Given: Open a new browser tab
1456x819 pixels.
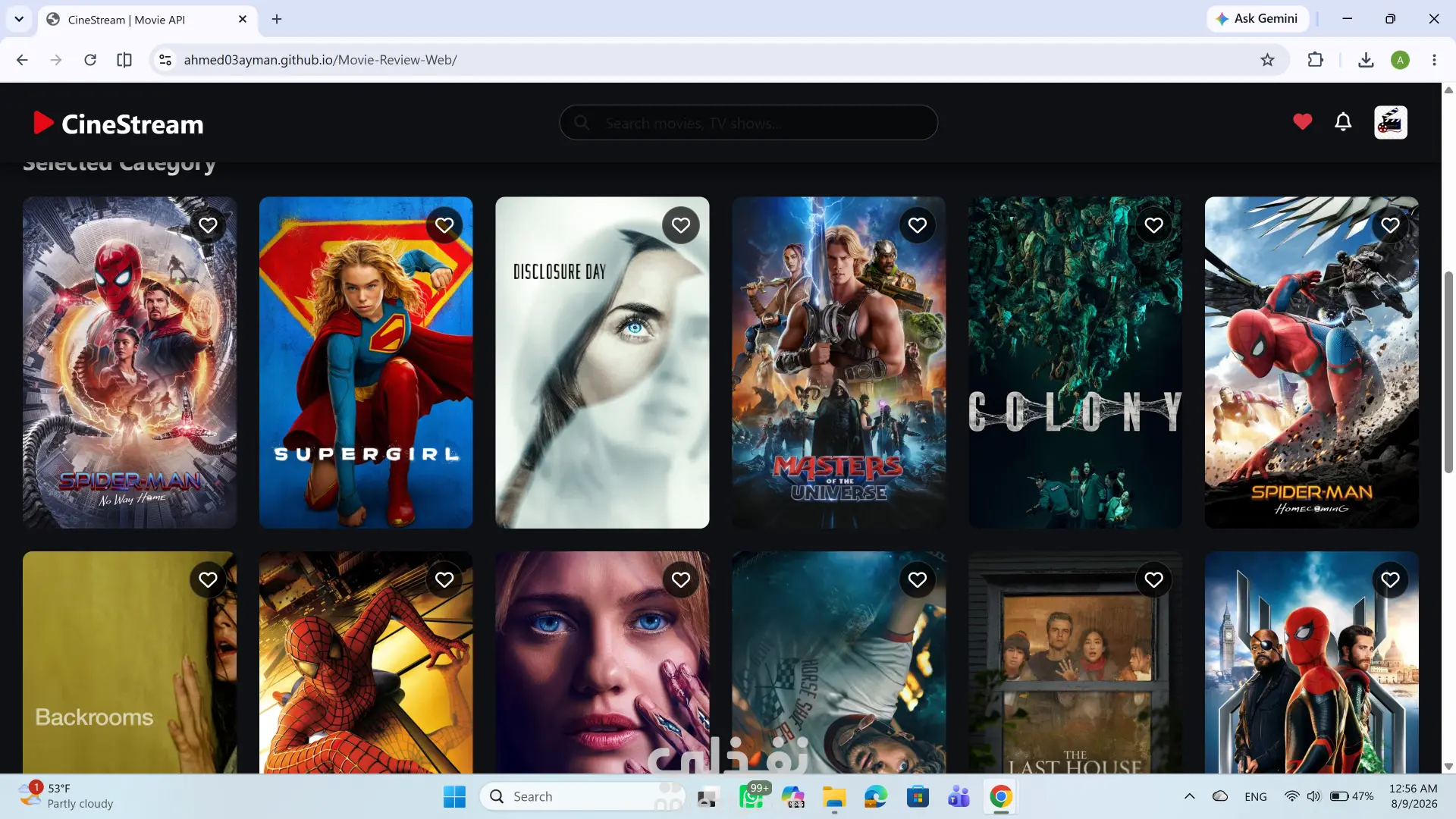Looking at the screenshot, I should point(277,19).
